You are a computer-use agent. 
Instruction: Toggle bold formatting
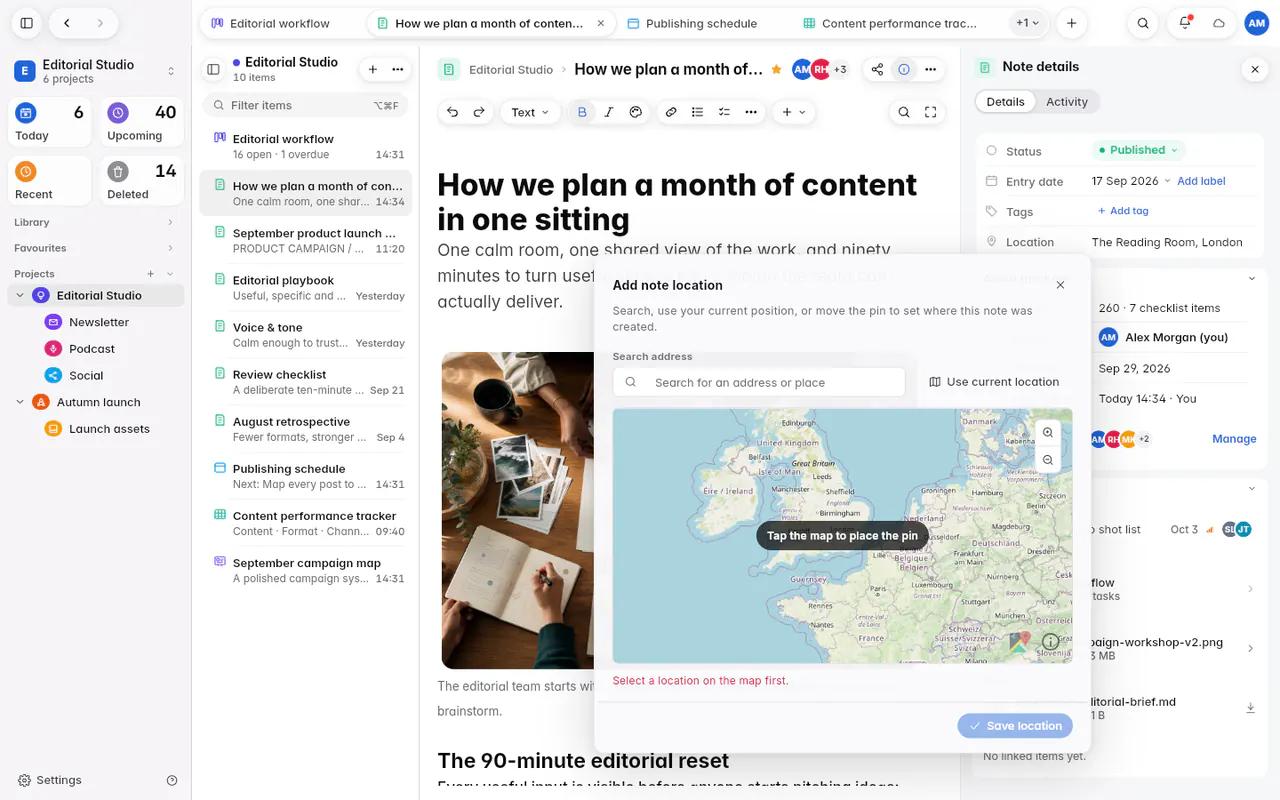pos(582,112)
